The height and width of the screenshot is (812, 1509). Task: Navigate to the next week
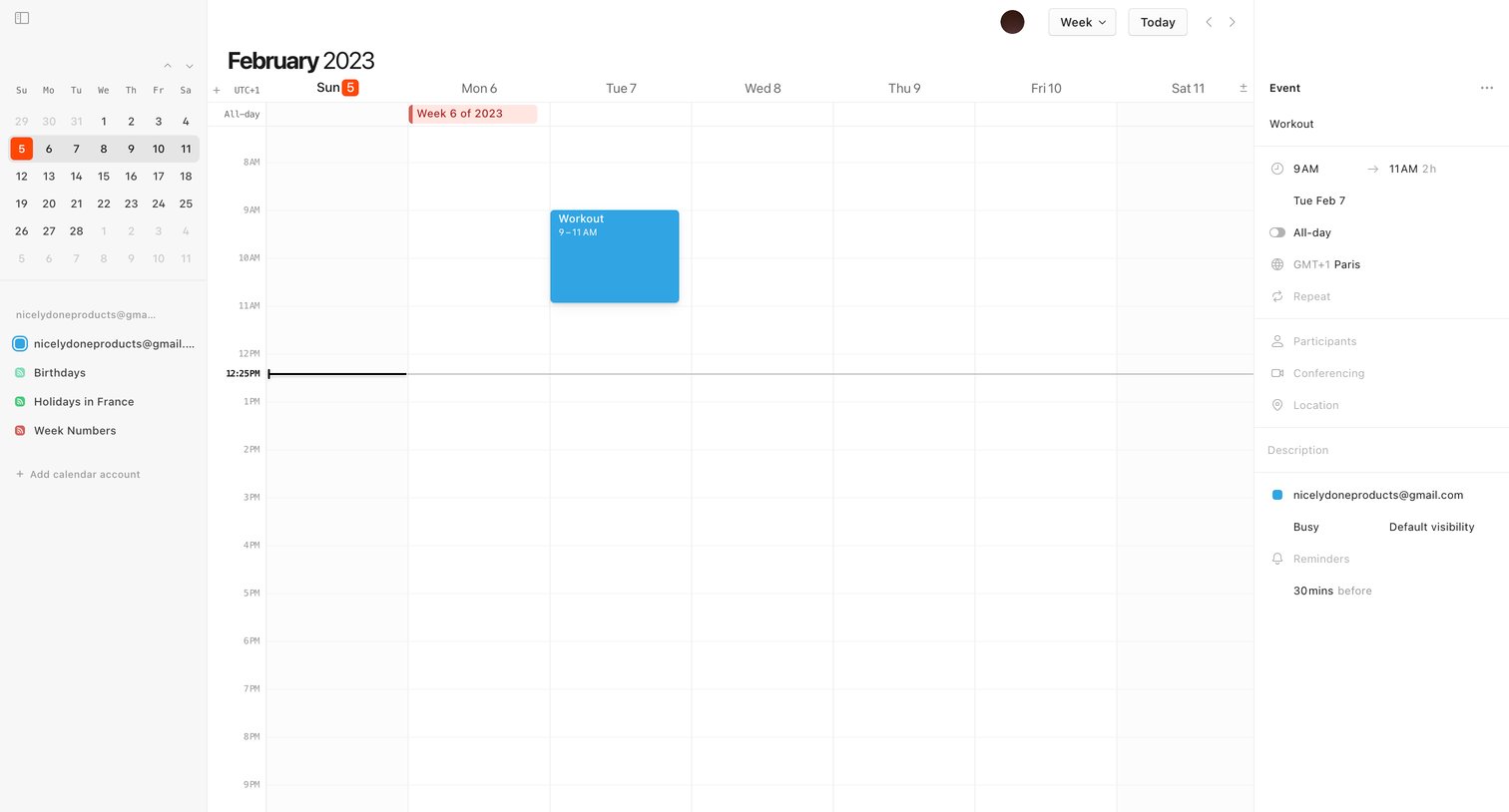click(1233, 22)
